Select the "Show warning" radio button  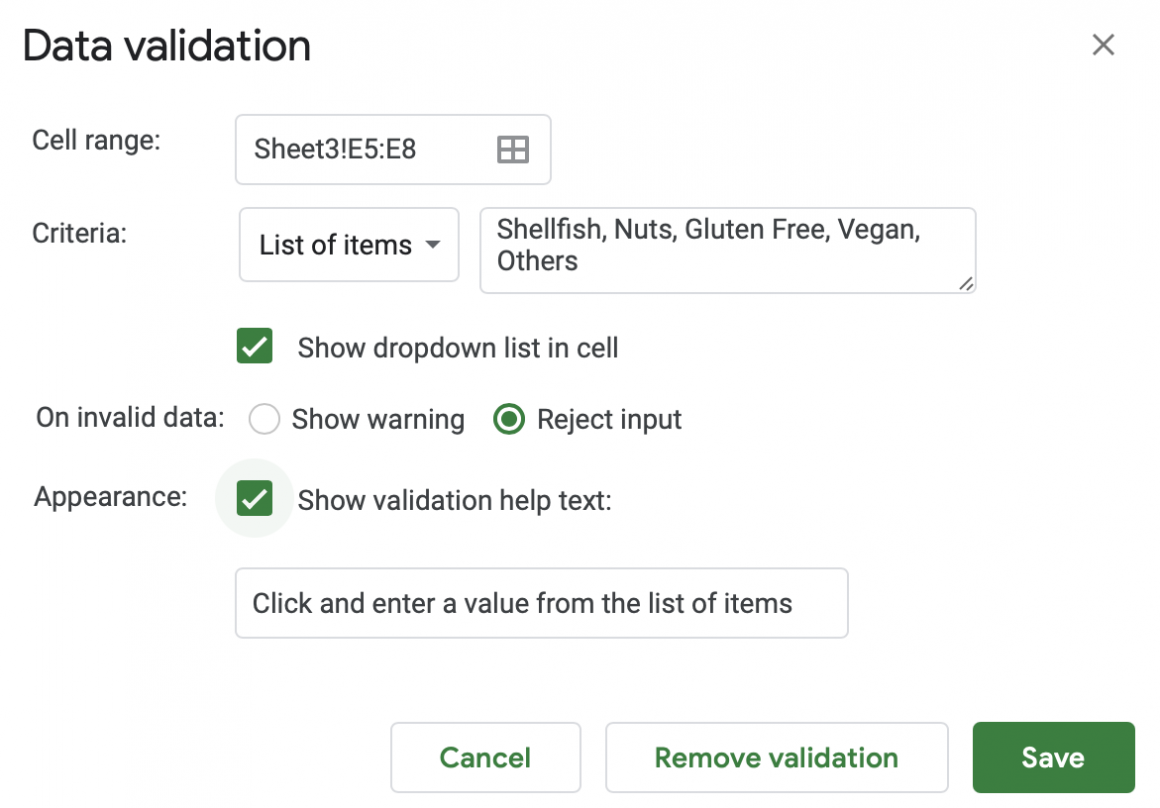pos(264,419)
